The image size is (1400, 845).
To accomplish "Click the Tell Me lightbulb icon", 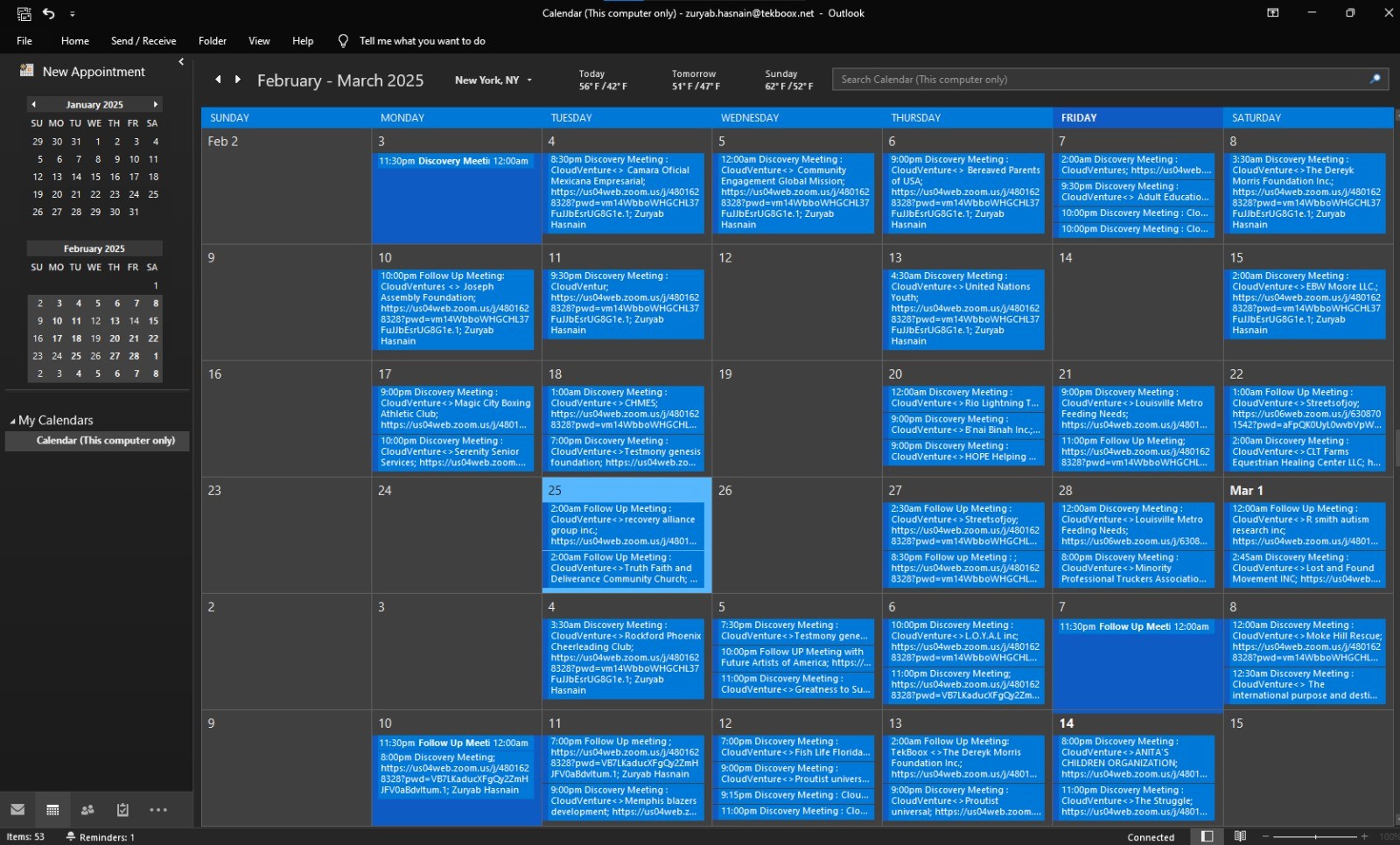I will coord(343,41).
